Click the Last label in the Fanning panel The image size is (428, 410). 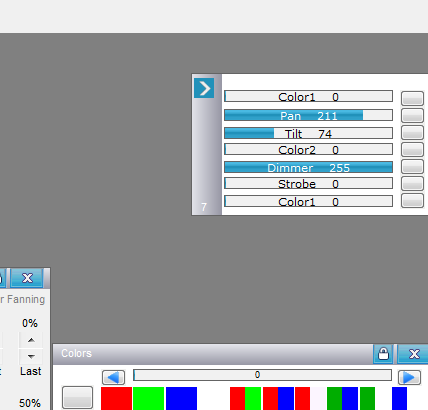click(x=31, y=371)
